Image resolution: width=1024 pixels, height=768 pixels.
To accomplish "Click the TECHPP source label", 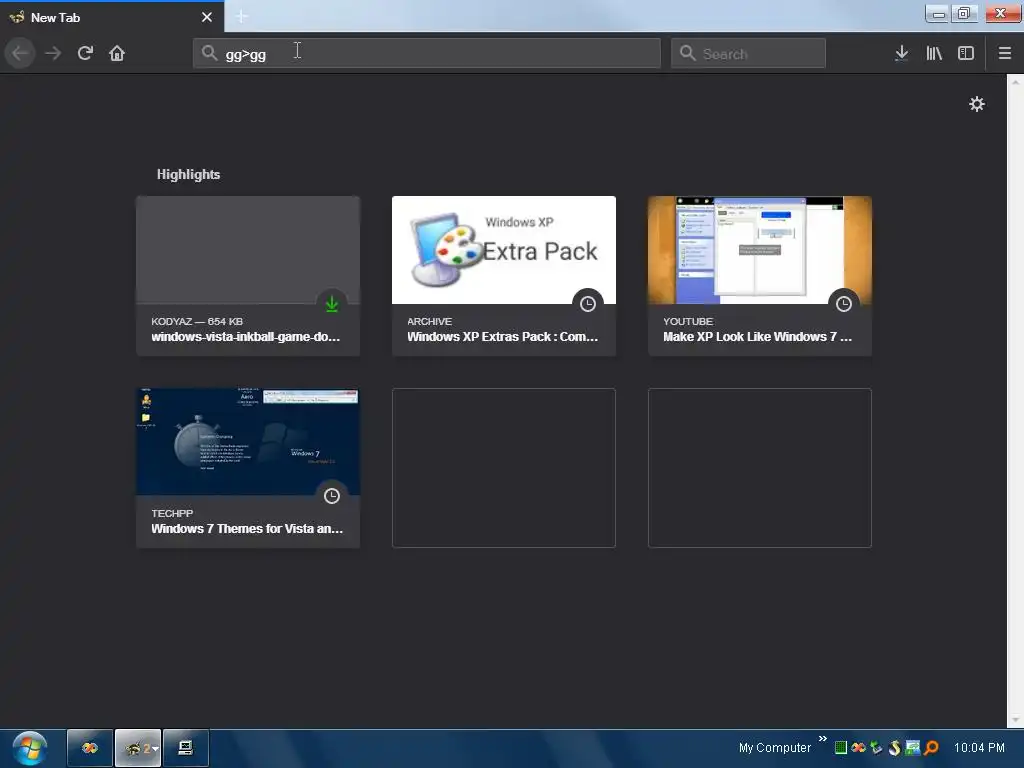I will click(172, 513).
